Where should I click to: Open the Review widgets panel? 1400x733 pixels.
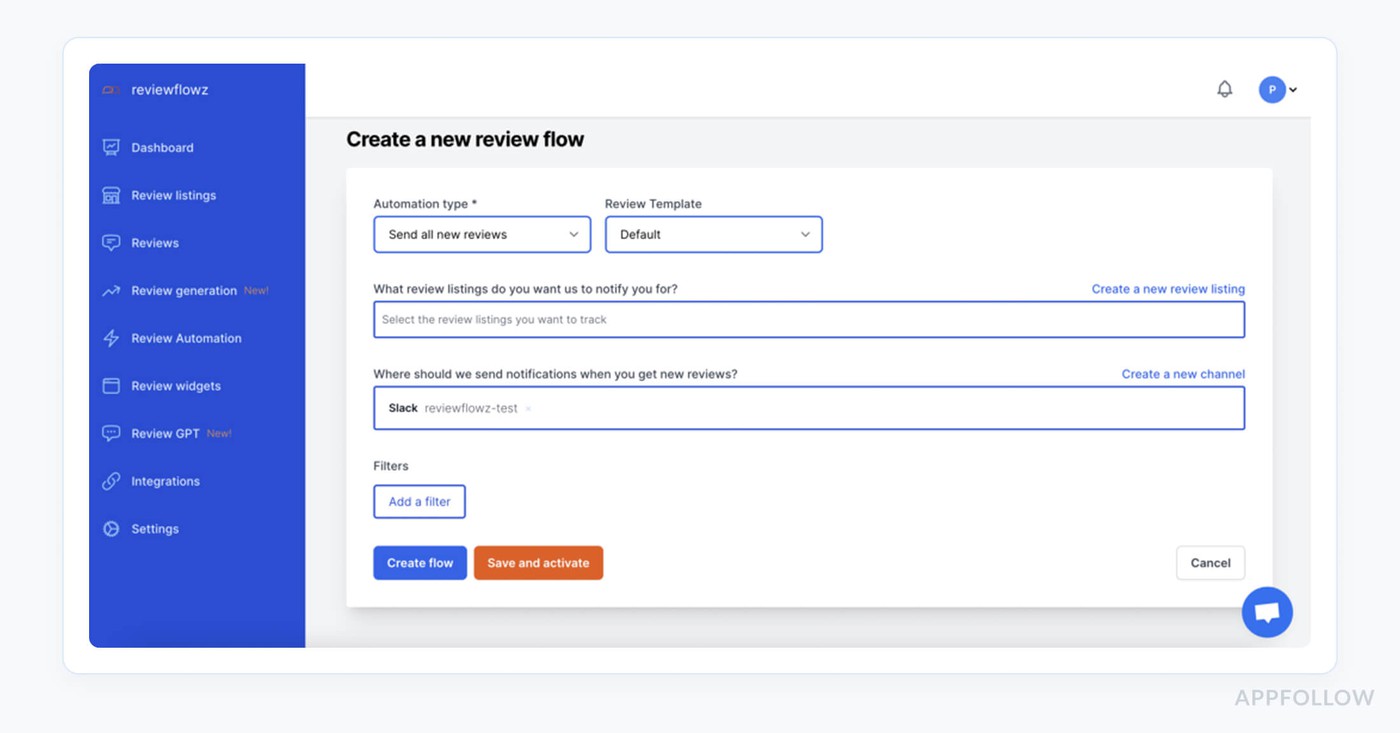click(x=112, y=386)
